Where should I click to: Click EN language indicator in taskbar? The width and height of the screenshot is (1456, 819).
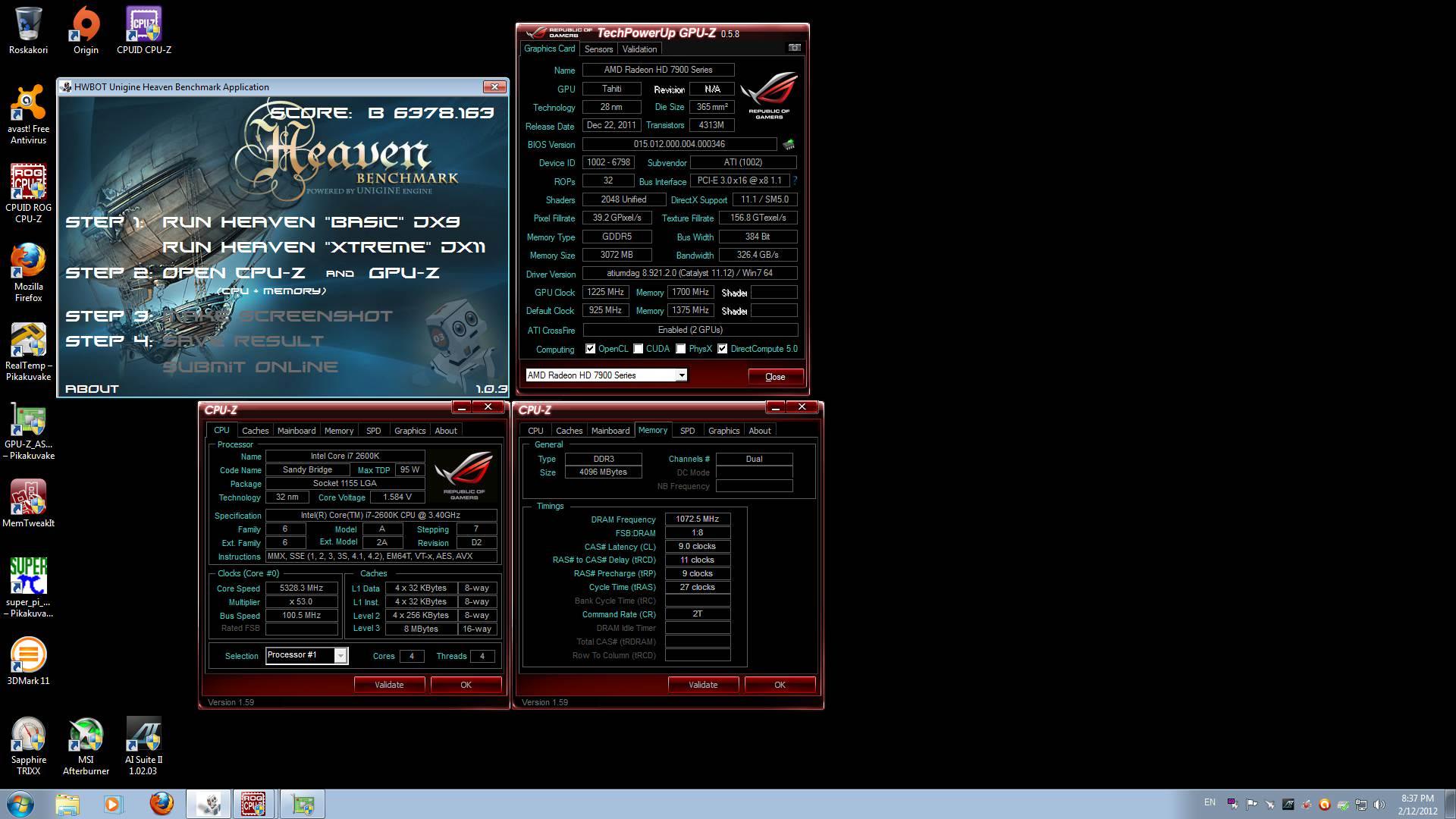point(1210,802)
